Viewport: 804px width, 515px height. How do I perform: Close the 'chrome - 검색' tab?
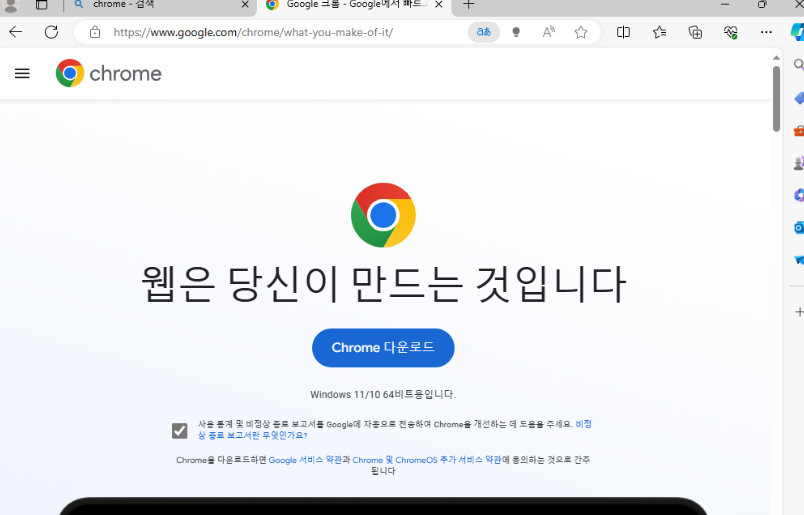point(245,5)
